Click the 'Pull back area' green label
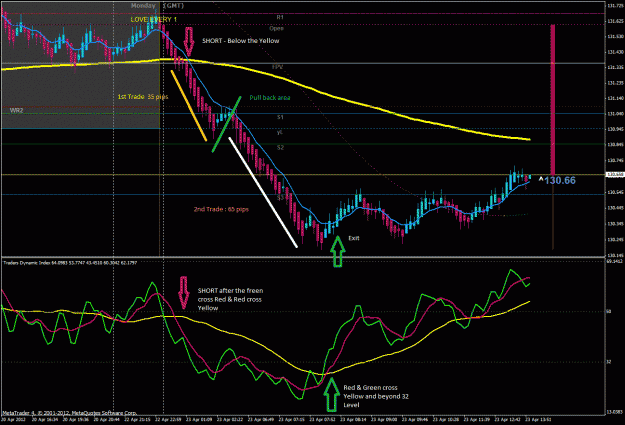 point(270,98)
